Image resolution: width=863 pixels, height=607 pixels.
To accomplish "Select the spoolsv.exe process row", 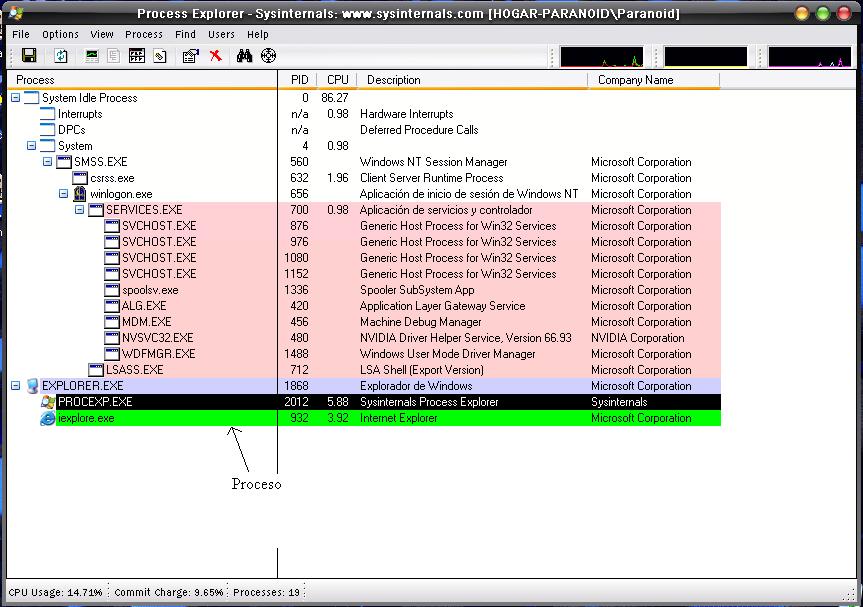I will point(150,290).
